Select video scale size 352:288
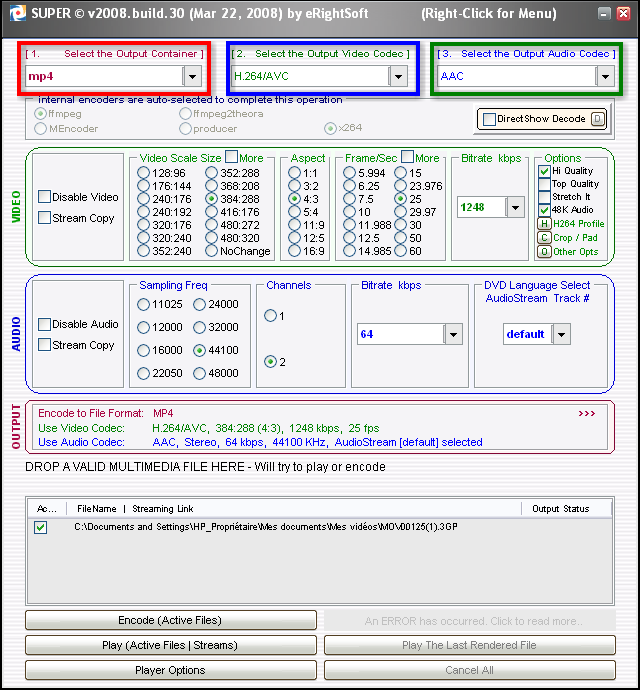Screen dimensions: 640x690 click(211, 173)
